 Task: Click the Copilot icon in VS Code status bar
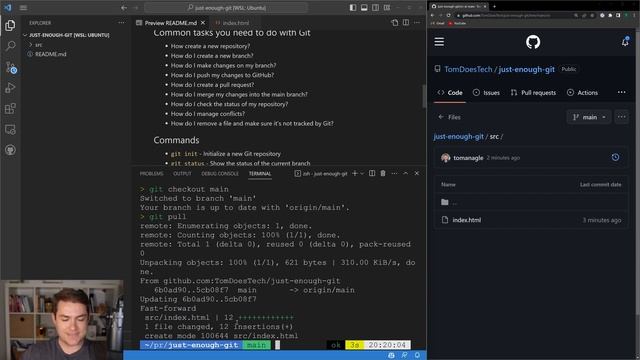coord(391,356)
